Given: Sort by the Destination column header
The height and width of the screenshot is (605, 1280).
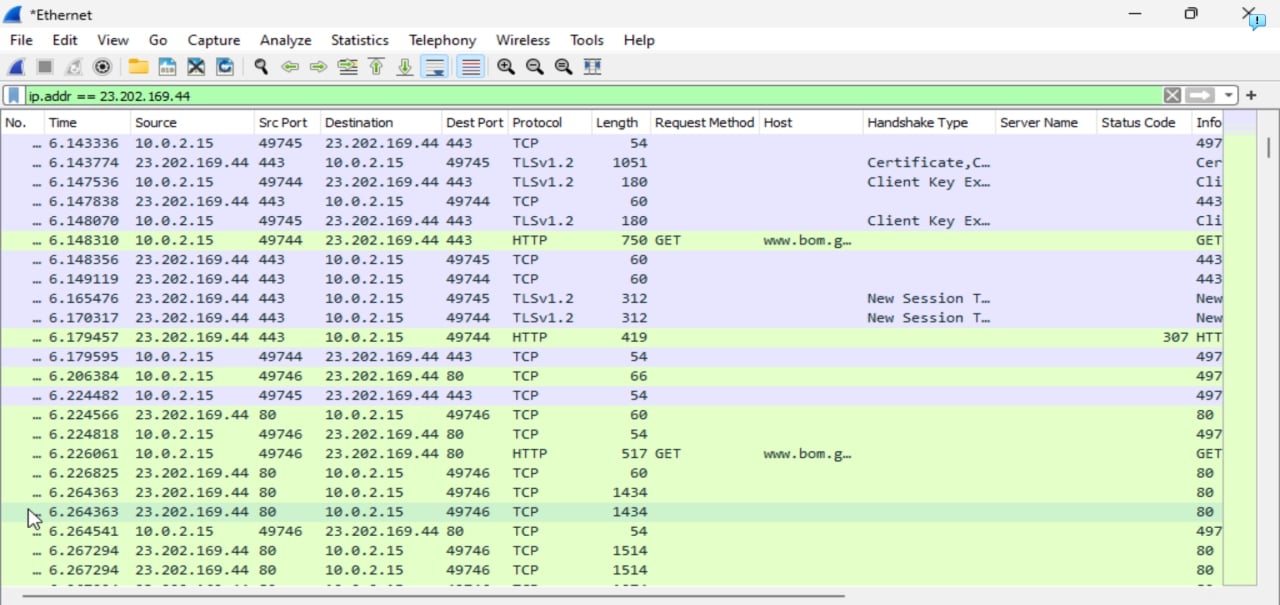Looking at the screenshot, I should click(x=381, y=123).
